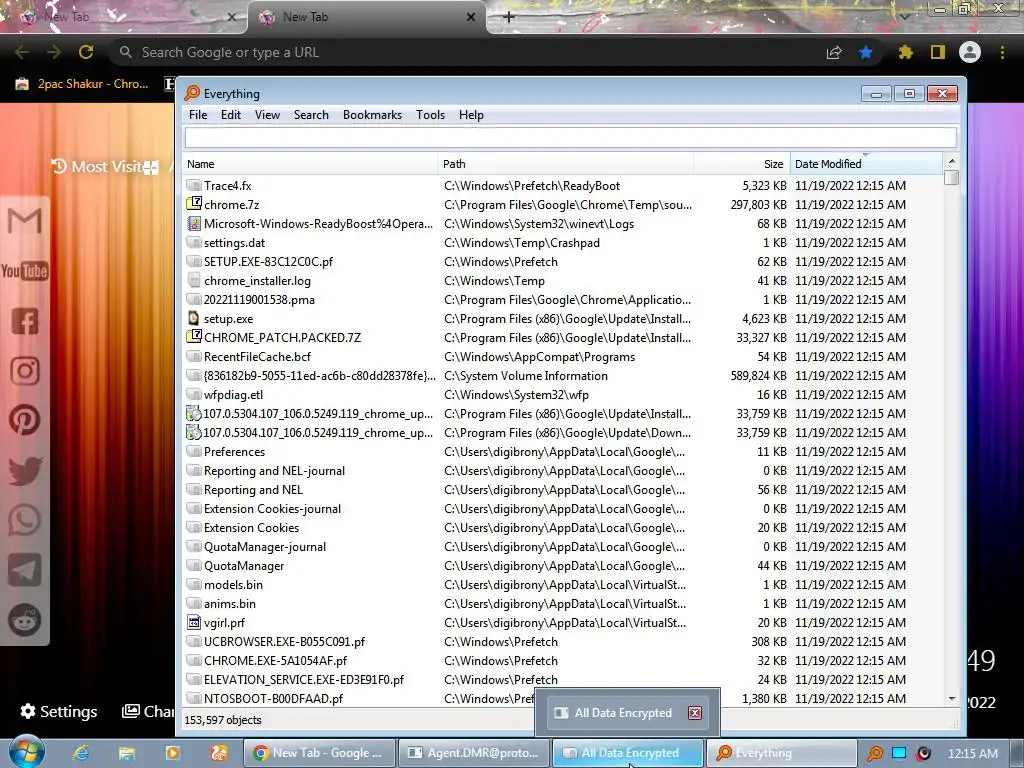Click the results scrollbar down arrow
Image resolution: width=1024 pixels, height=768 pixels.
click(952, 698)
